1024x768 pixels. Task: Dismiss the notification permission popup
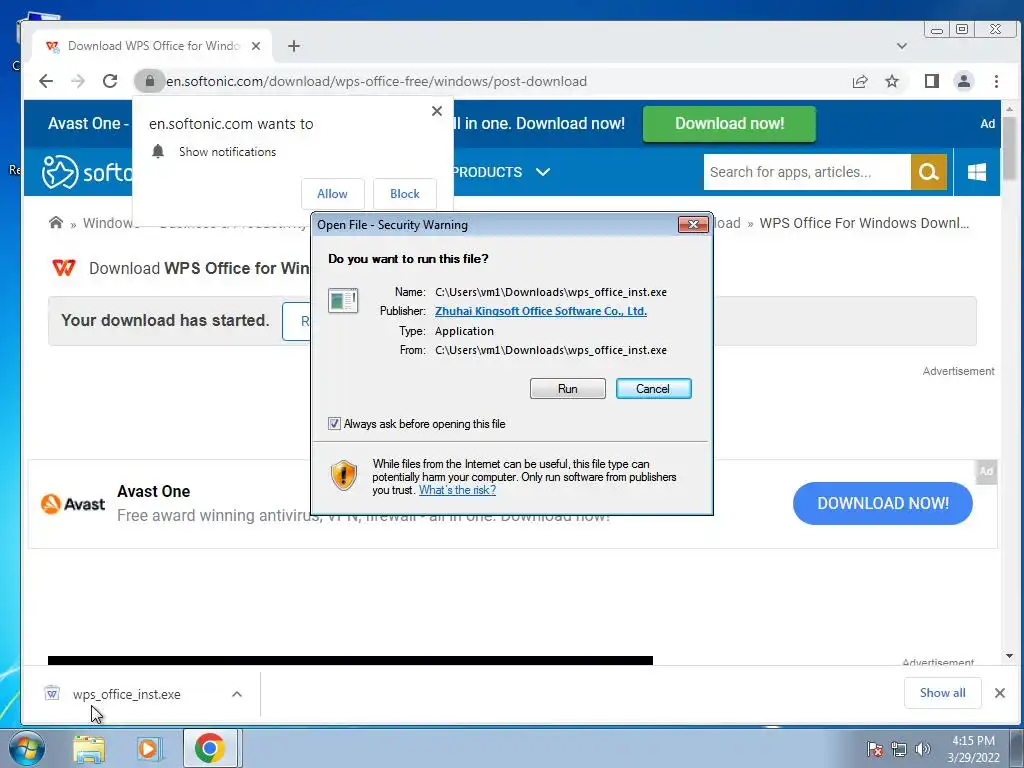point(437,111)
